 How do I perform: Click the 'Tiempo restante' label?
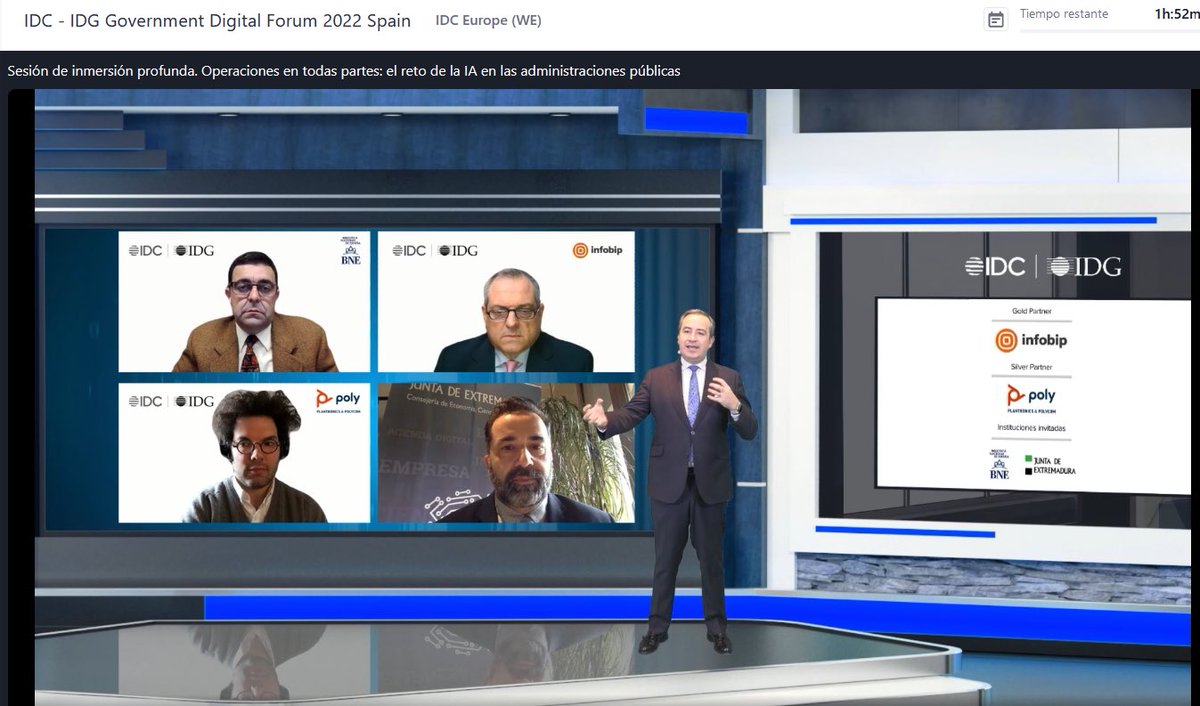1064,13
